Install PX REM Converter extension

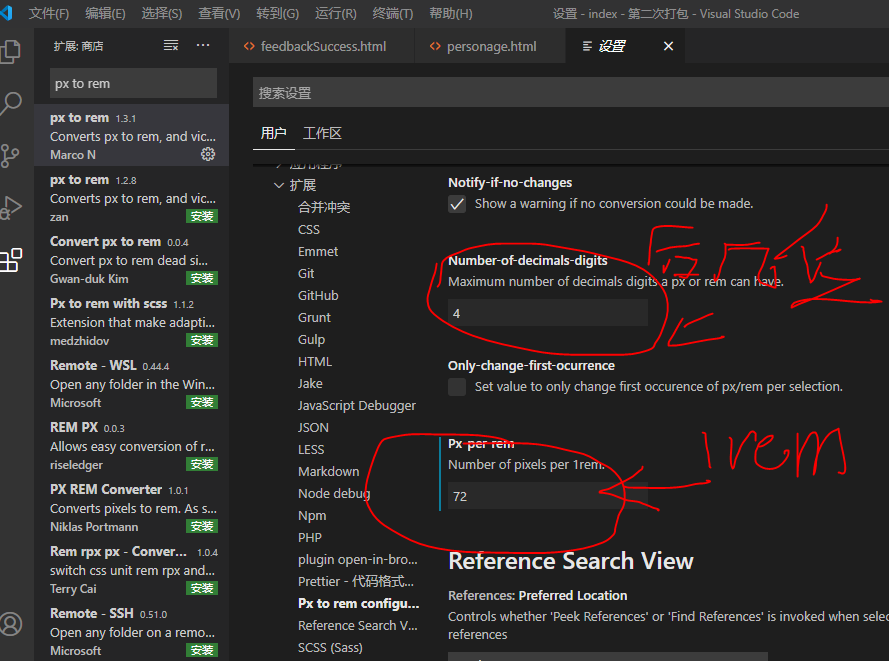pos(202,526)
